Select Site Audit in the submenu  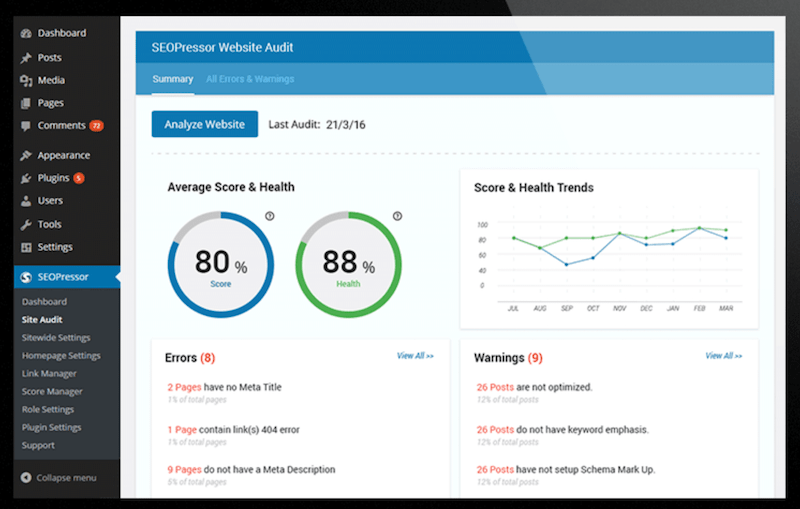pyautogui.click(x=42, y=320)
